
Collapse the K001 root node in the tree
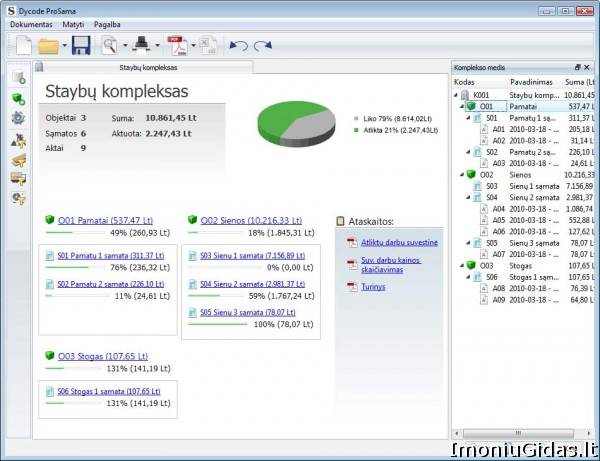[456, 94]
